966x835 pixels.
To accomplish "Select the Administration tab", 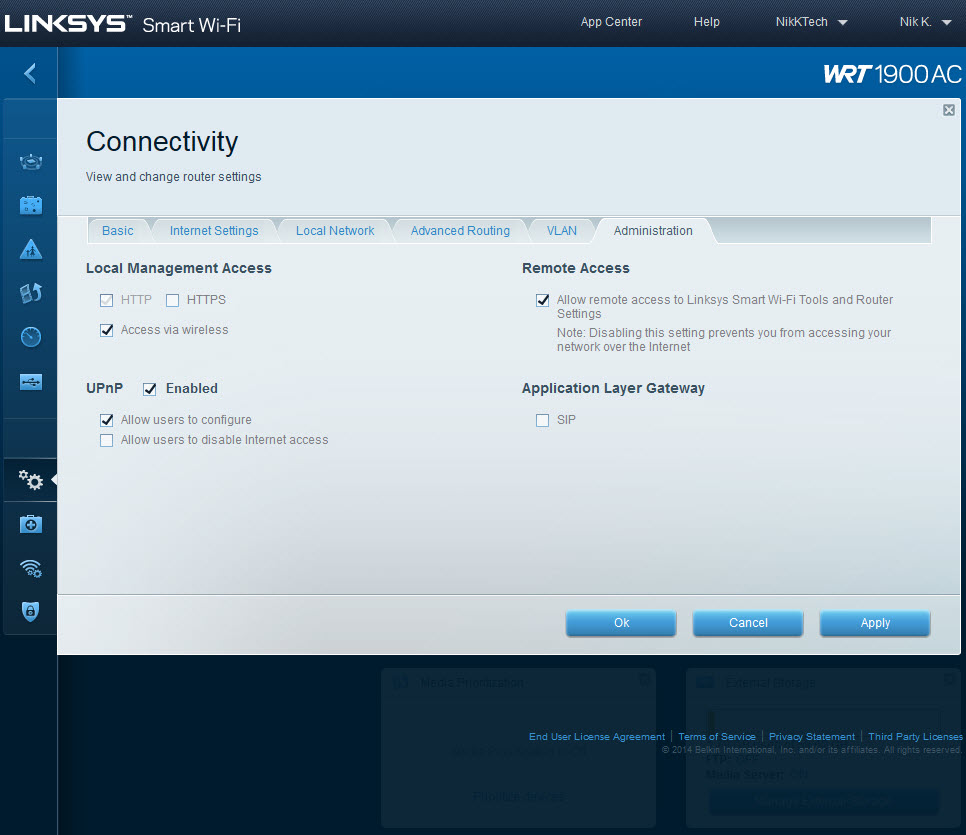I will [x=653, y=230].
